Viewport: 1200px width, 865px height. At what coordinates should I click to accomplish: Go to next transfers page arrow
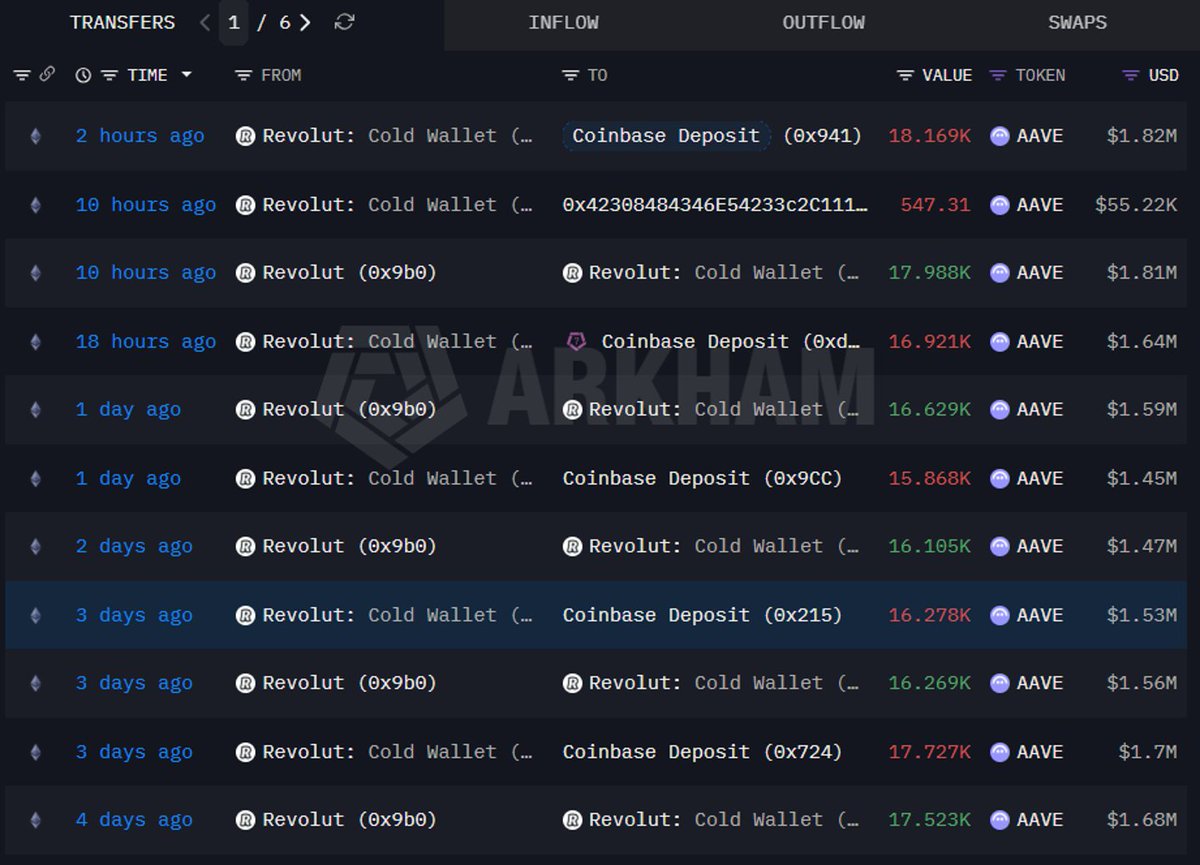tap(305, 22)
